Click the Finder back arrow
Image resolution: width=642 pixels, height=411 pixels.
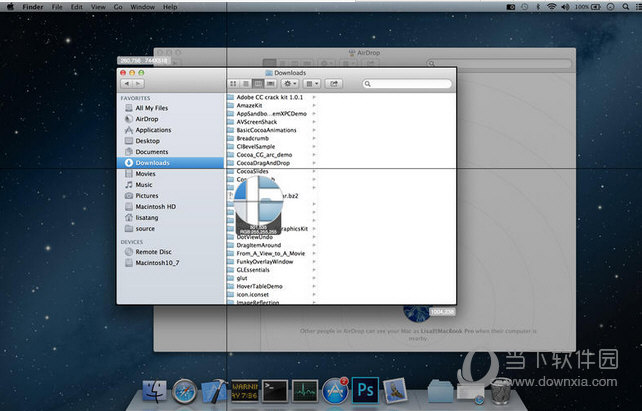pos(127,84)
